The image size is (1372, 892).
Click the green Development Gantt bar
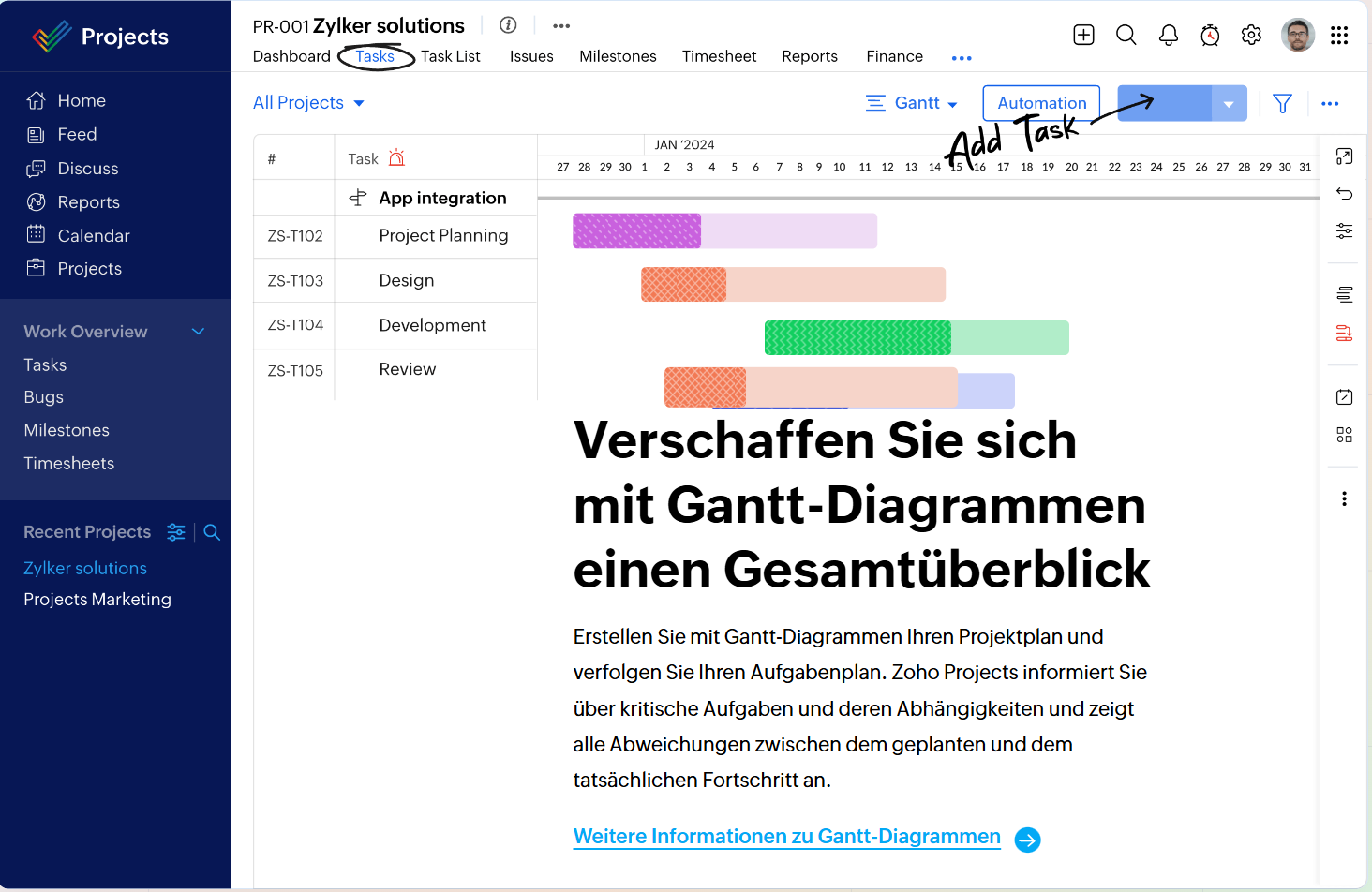[917, 338]
